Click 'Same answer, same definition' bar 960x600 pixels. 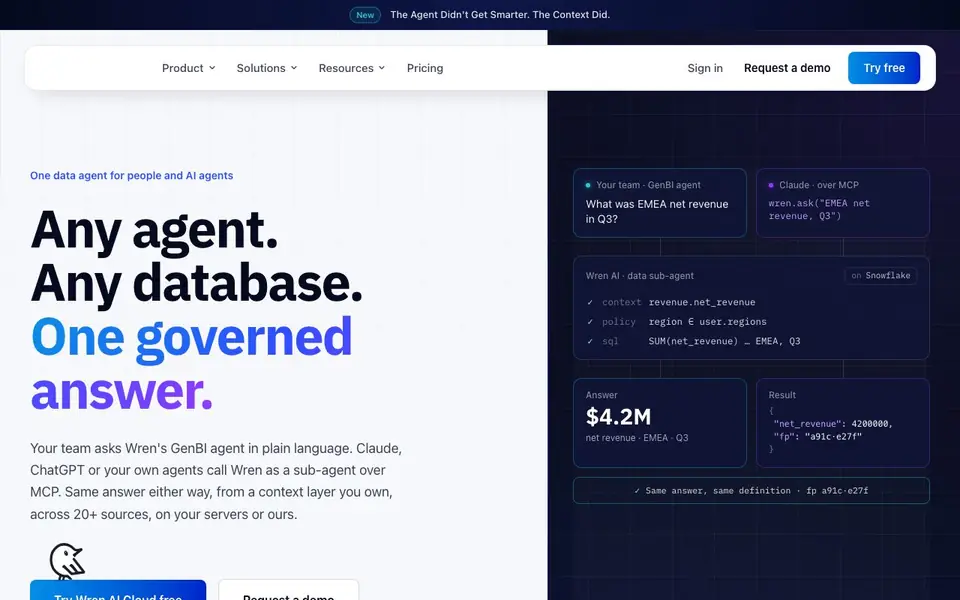tap(751, 490)
